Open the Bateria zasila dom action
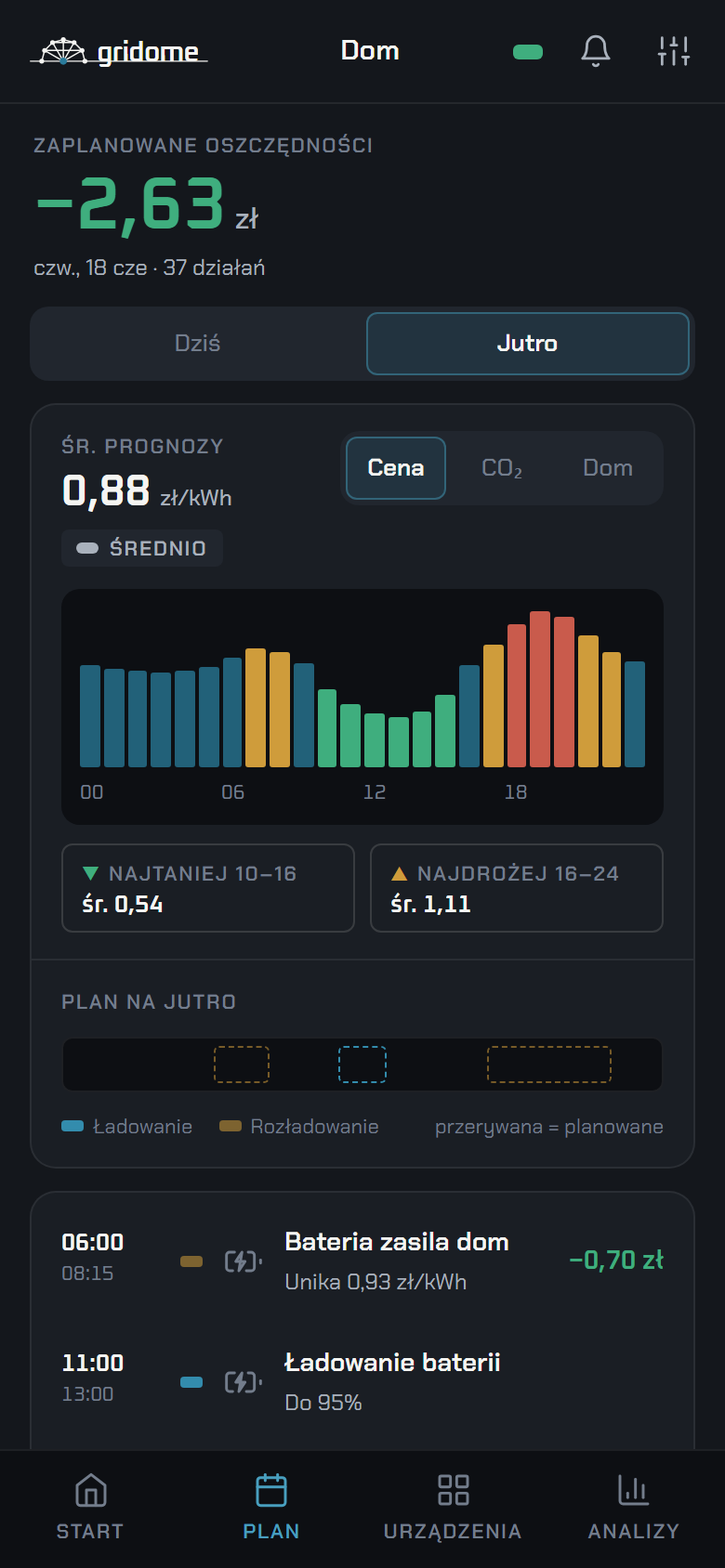Viewport: 725px width, 1568px height. pos(362,1261)
